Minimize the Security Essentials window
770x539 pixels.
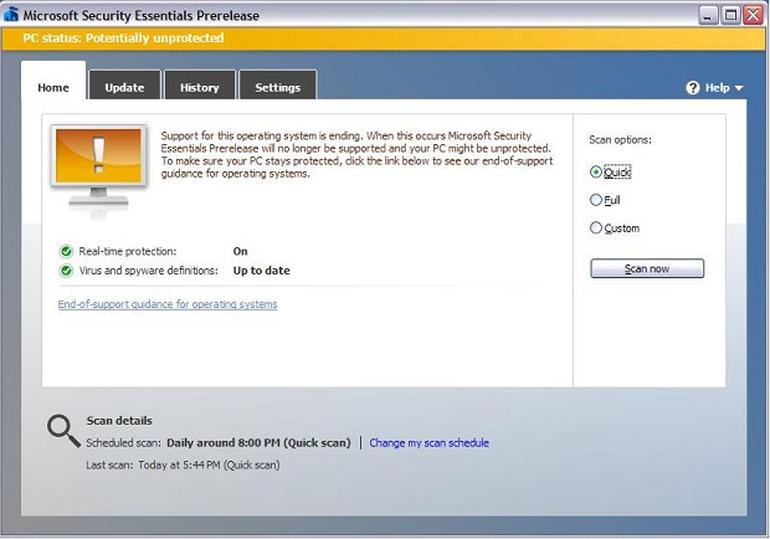click(708, 15)
